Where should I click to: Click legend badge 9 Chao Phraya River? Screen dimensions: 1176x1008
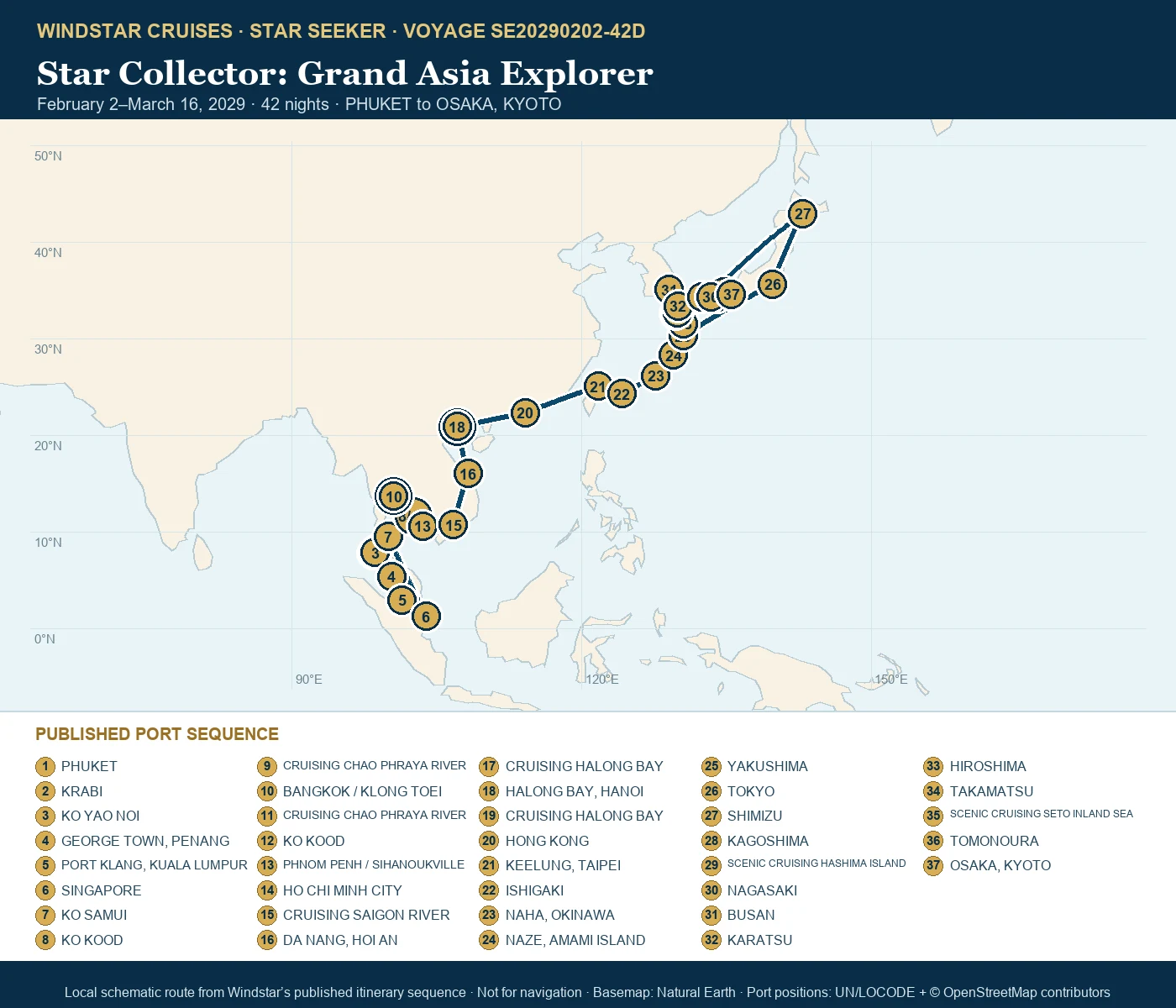coord(267,766)
